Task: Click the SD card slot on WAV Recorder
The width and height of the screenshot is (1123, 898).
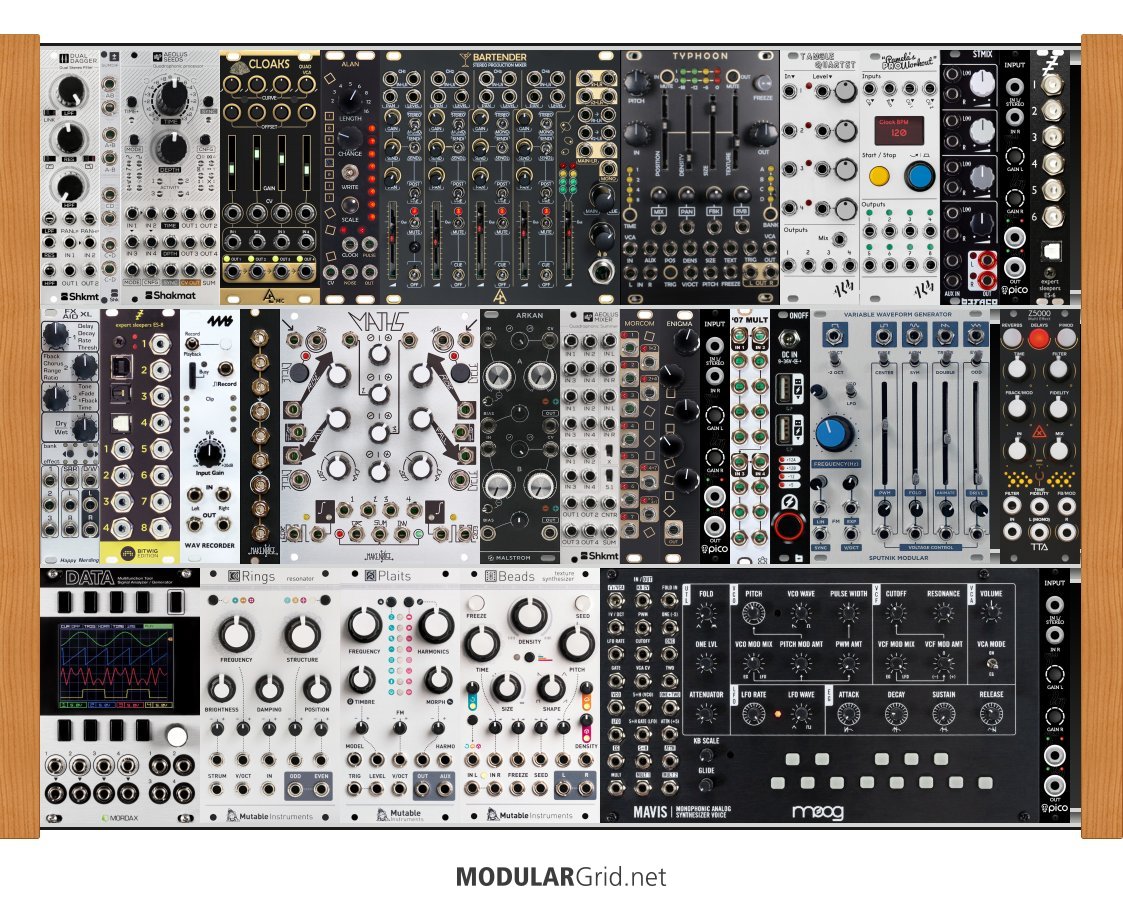Action: click(x=192, y=375)
